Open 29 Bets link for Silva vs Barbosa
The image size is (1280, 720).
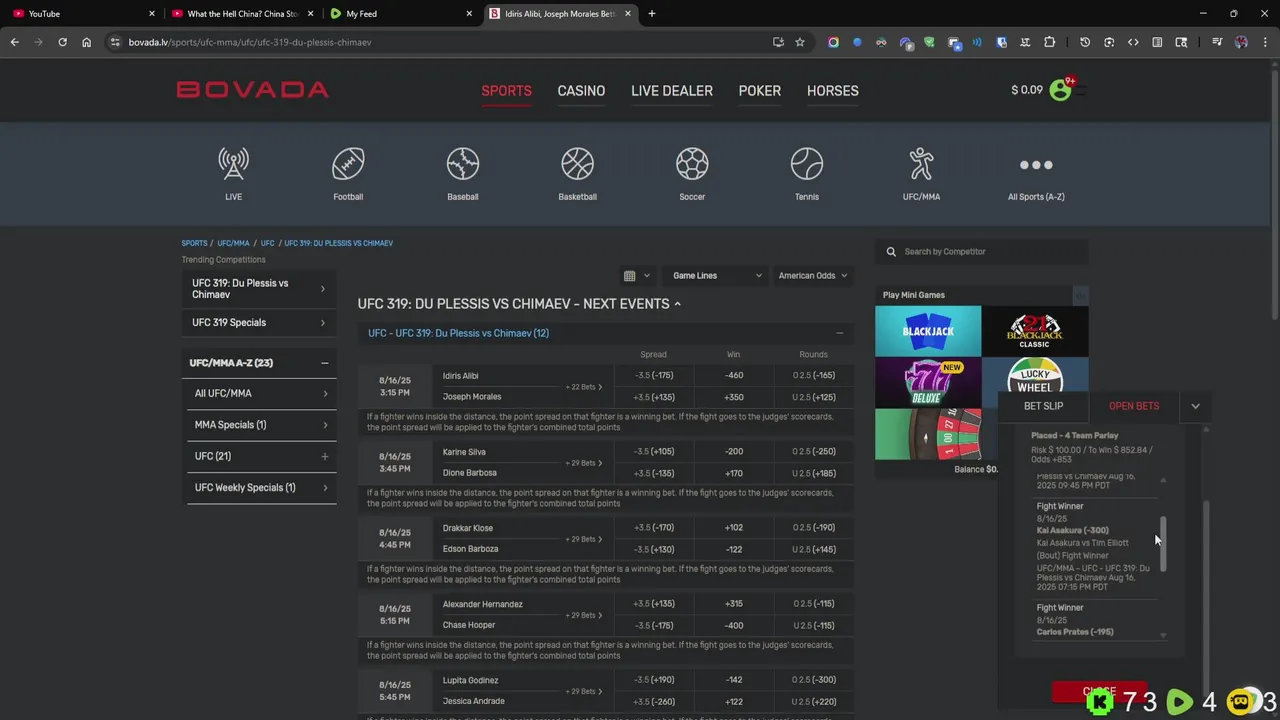(x=584, y=463)
